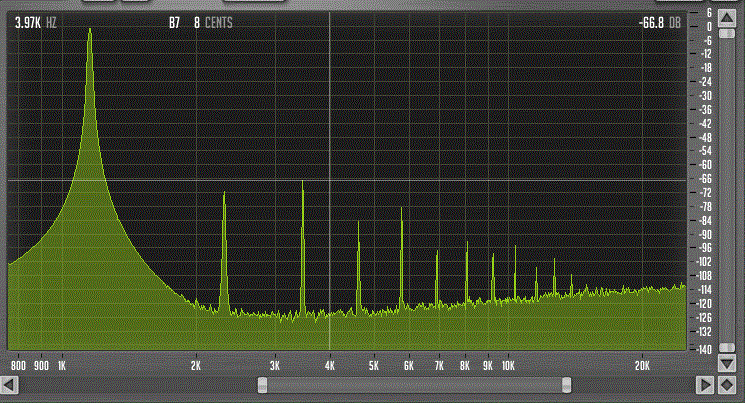Click the 7K label on the frequency axis
The width and height of the screenshot is (745, 403).
(439, 366)
